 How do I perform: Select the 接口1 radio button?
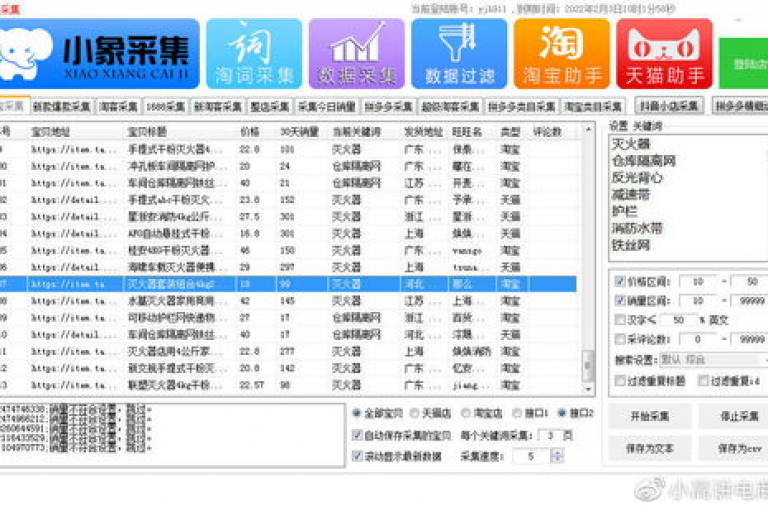pyautogui.click(x=517, y=413)
